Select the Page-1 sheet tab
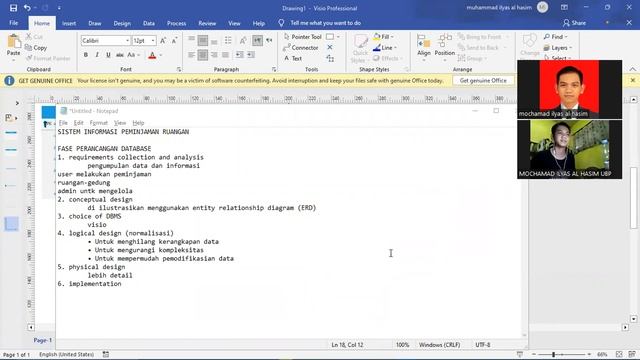The width and height of the screenshot is (640, 360). [x=42, y=340]
